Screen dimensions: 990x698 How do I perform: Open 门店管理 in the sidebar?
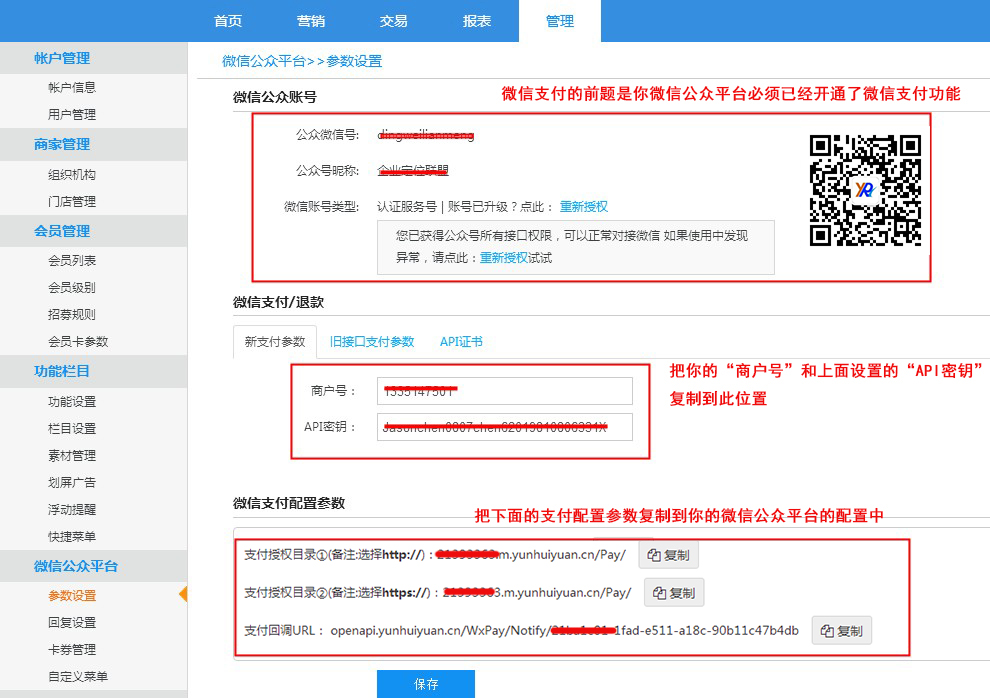72,202
